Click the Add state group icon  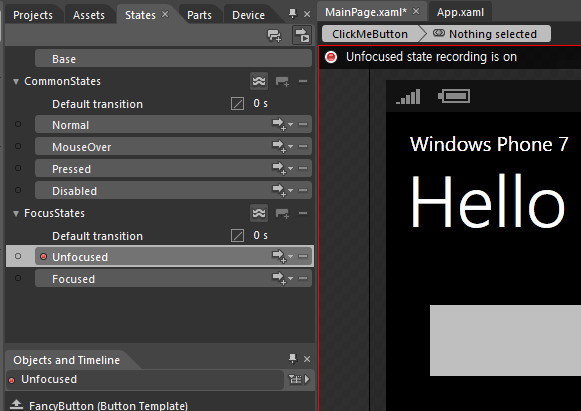(x=275, y=36)
